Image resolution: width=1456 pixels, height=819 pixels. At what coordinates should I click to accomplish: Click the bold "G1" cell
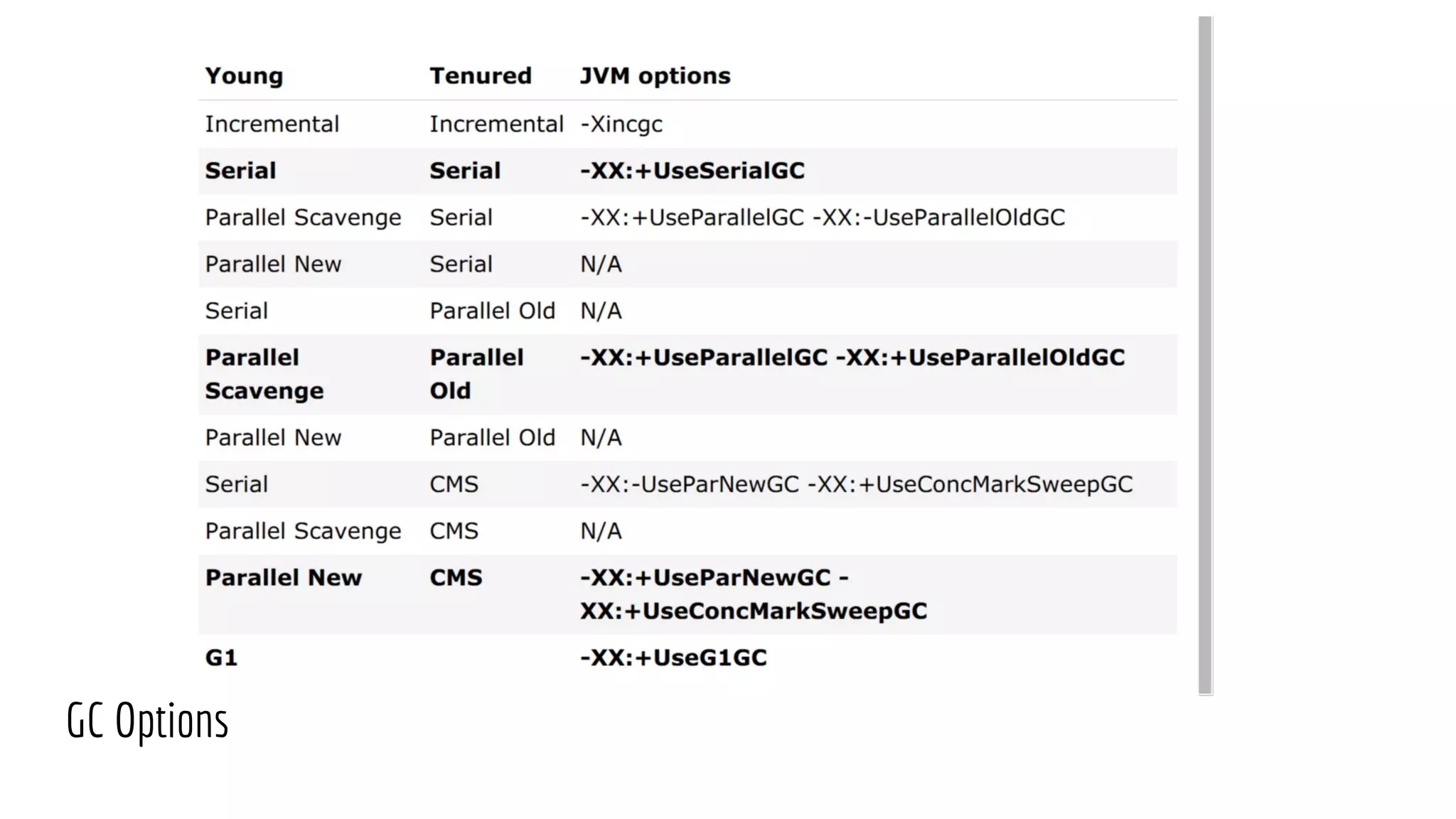221,658
